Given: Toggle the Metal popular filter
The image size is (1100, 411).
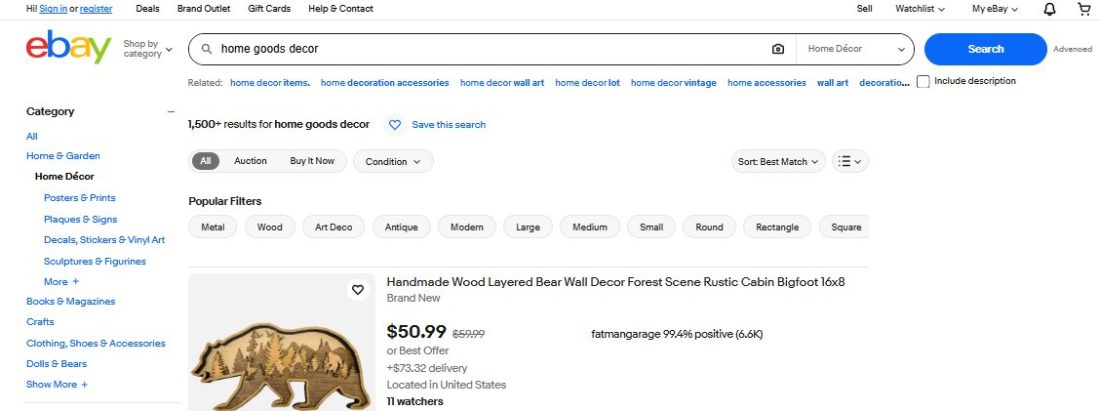Looking at the screenshot, I should 213,227.
